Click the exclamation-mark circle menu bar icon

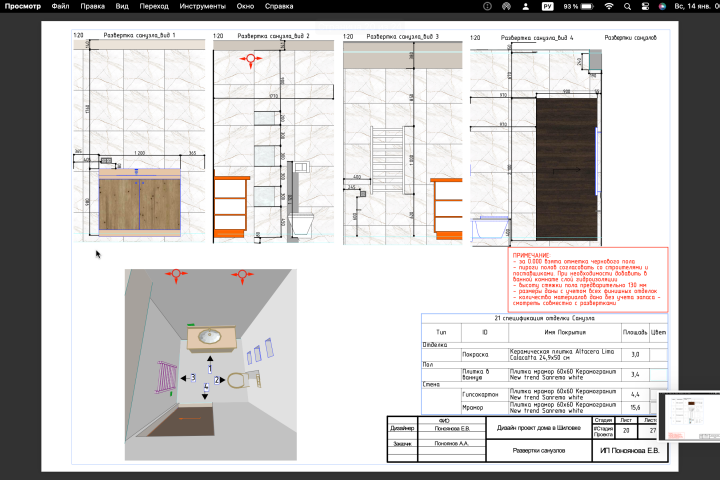[488, 6]
